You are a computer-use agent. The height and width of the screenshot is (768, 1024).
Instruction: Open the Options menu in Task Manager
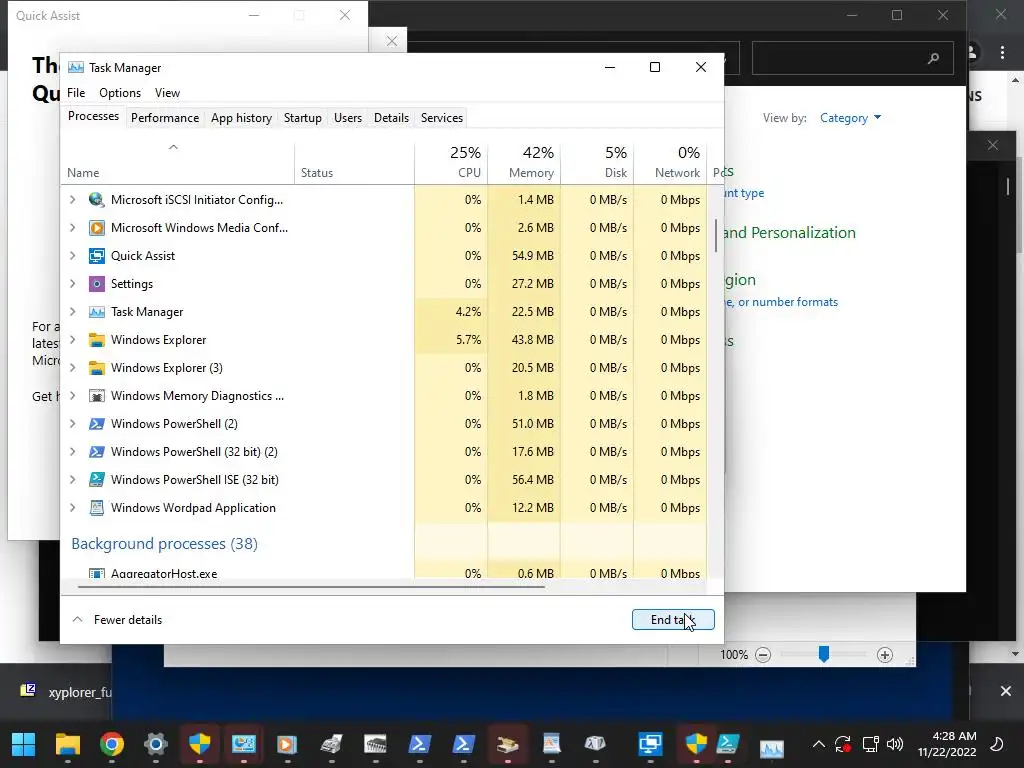(x=120, y=93)
